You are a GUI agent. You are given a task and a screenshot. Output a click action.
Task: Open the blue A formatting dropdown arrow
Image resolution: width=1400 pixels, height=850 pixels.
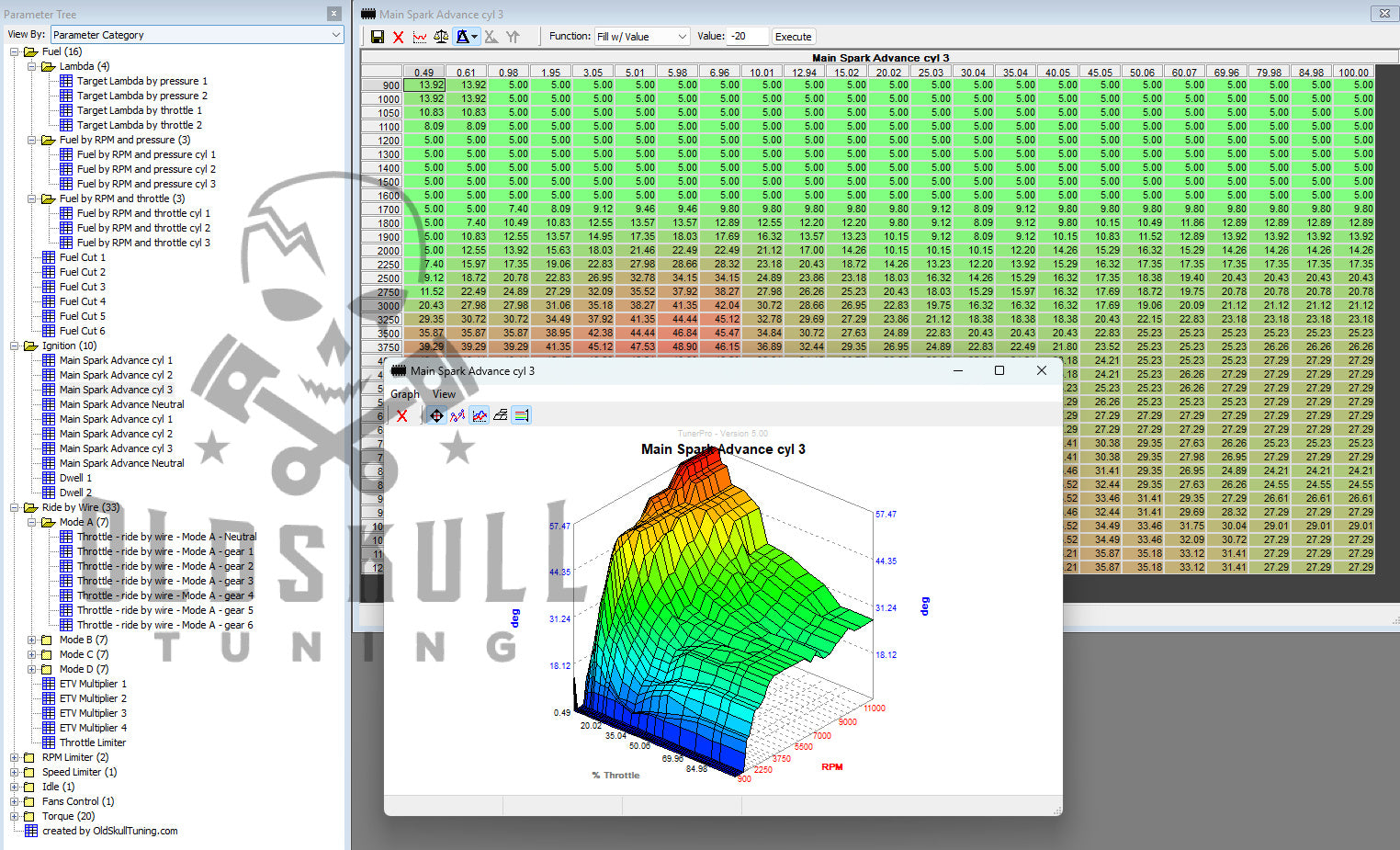(x=475, y=37)
